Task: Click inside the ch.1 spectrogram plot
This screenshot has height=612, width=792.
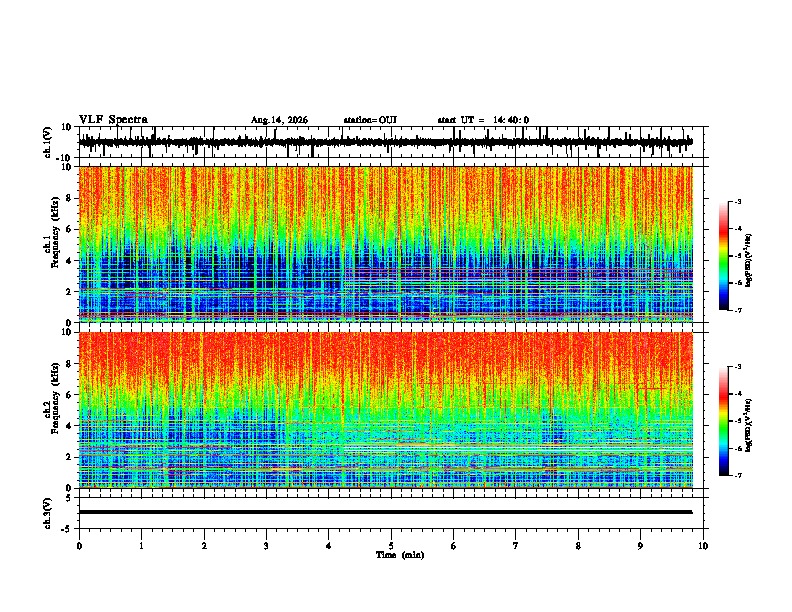Action: click(385, 244)
